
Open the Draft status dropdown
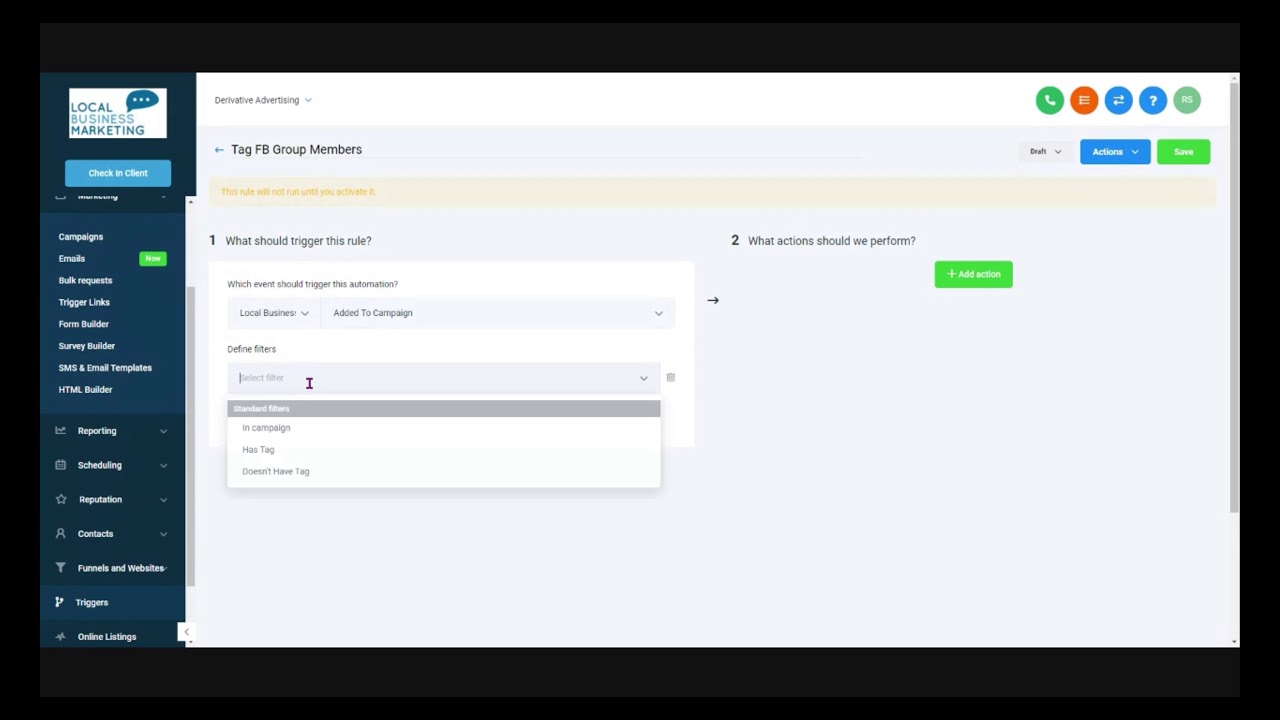1046,152
